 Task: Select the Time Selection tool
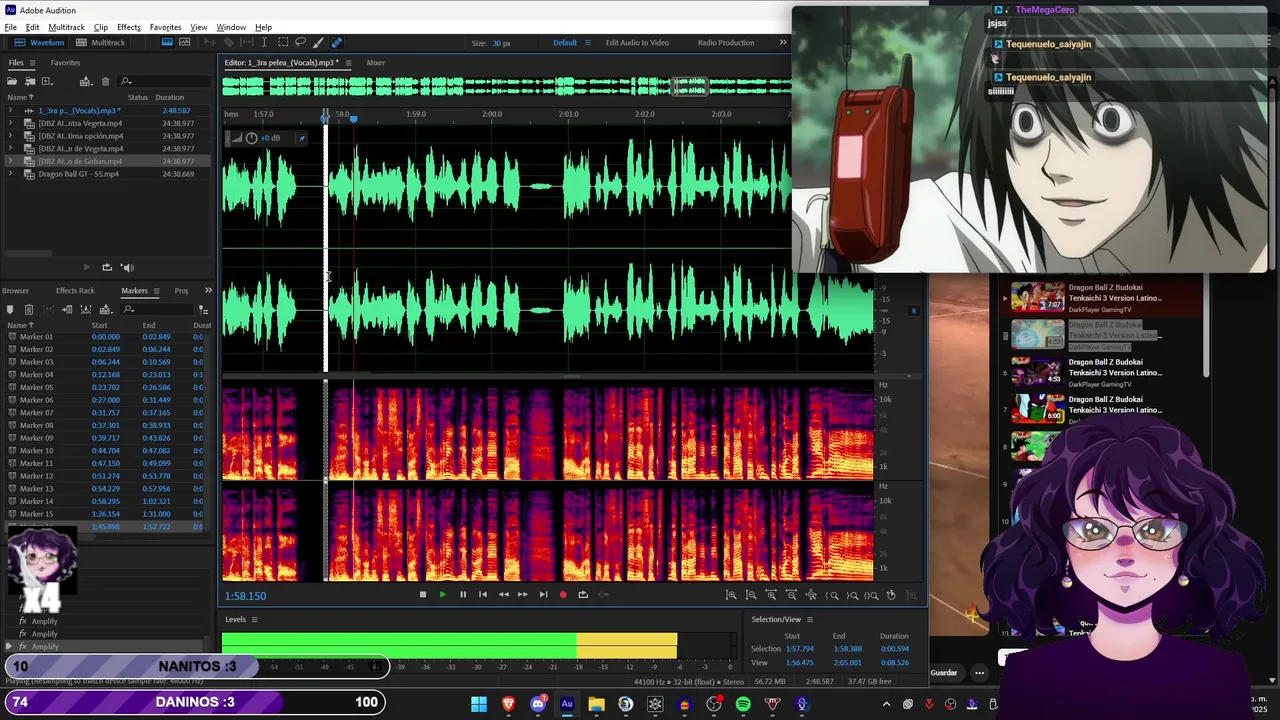(x=265, y=42)
